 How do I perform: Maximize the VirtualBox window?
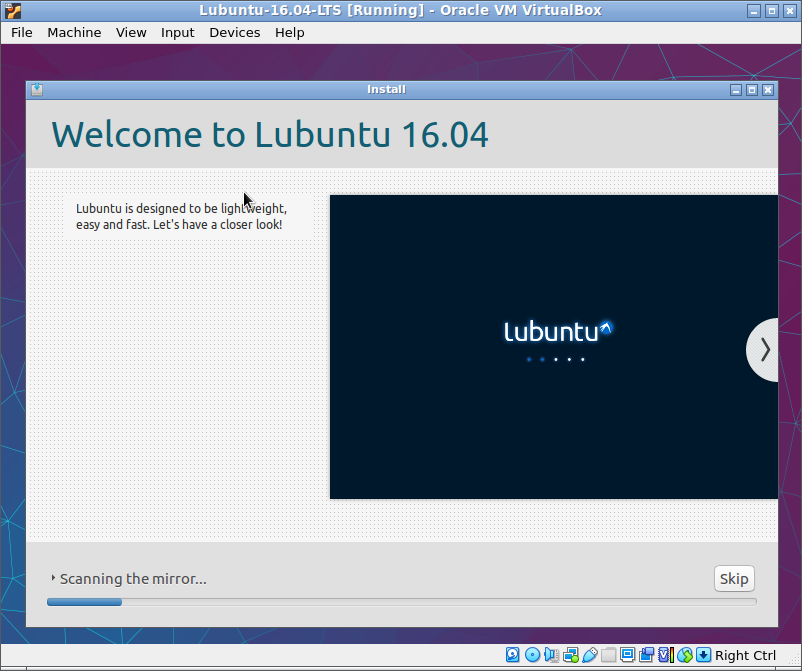(x=772, y=11)
